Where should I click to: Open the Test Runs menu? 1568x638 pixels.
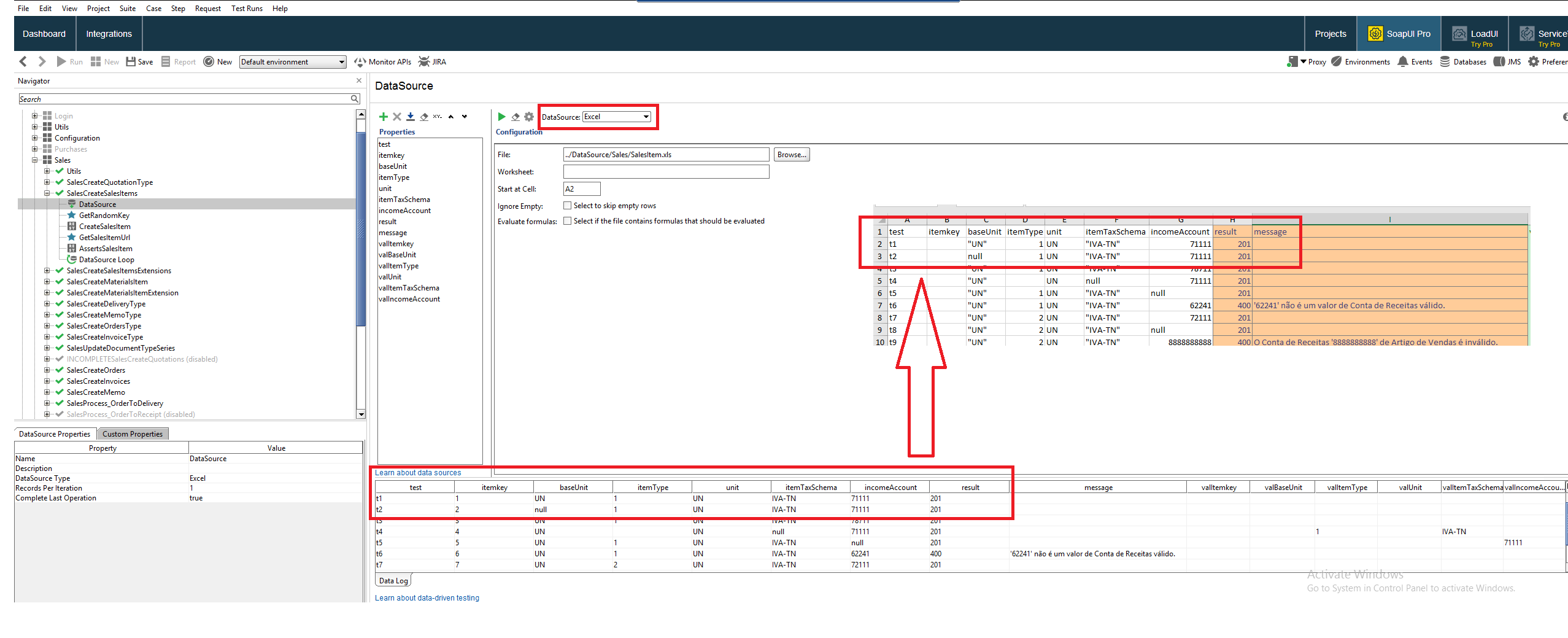point(247,8)
